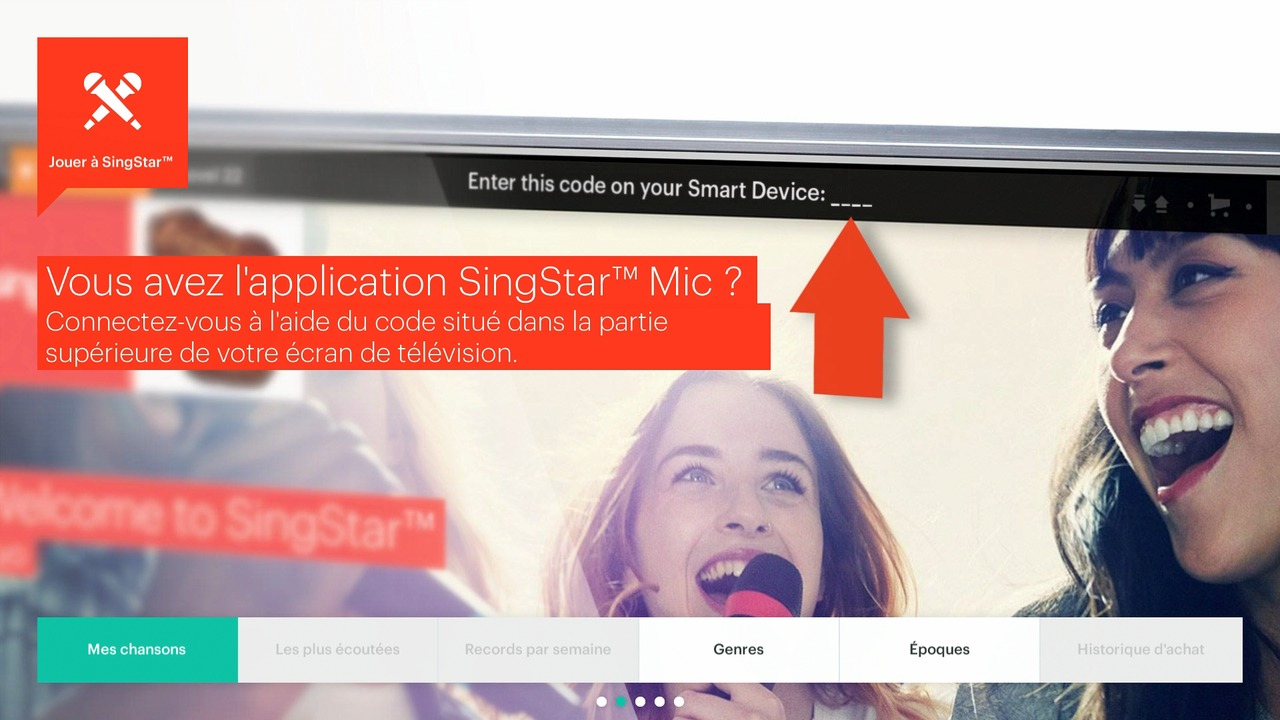Image resolution: width=1280 pixels, height=720 pixels.
Task: Jump to the third slide indicator dot
Action: (x=640, y=702)
